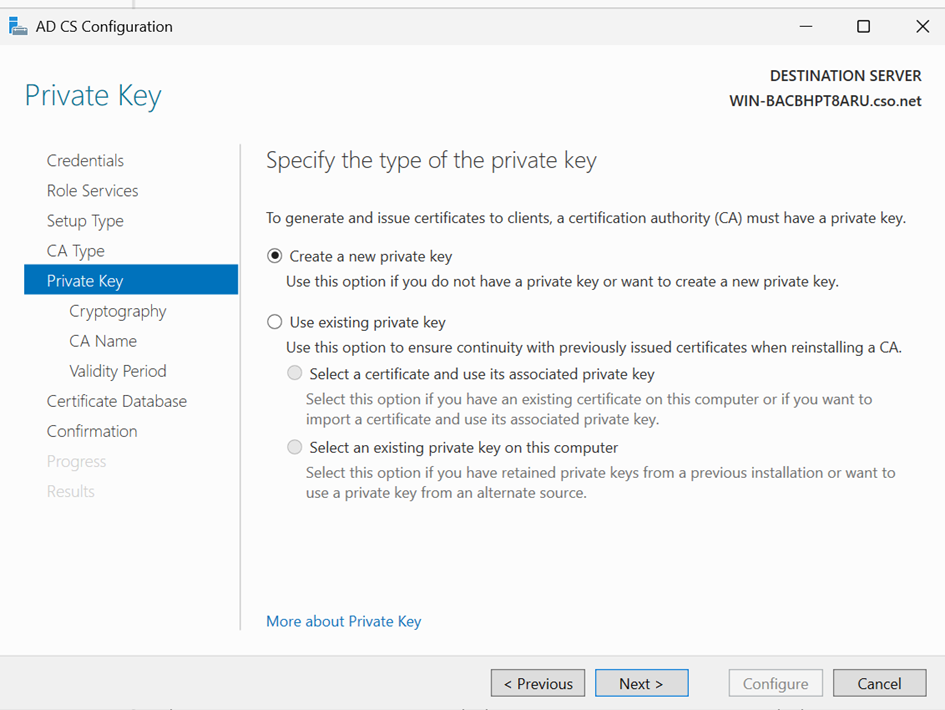Select Use existing private key option

(275, 322)
